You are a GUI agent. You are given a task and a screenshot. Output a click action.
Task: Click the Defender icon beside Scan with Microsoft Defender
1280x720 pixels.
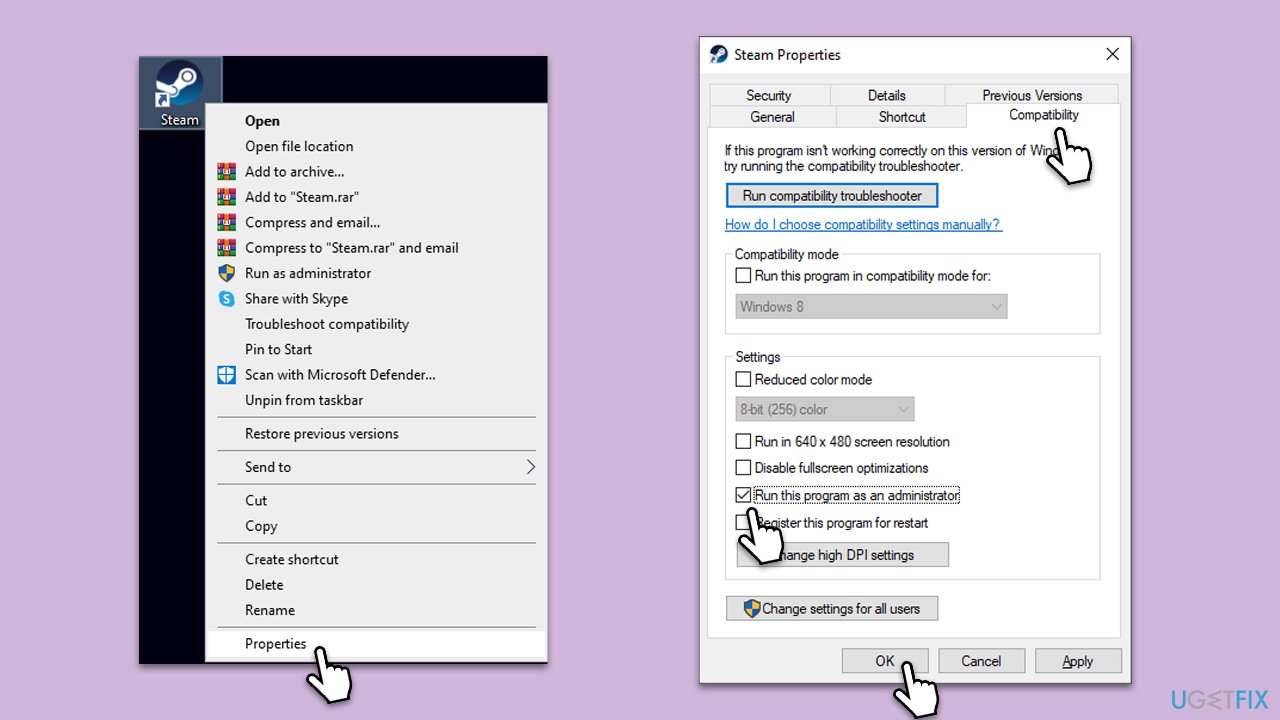point(227,375)
